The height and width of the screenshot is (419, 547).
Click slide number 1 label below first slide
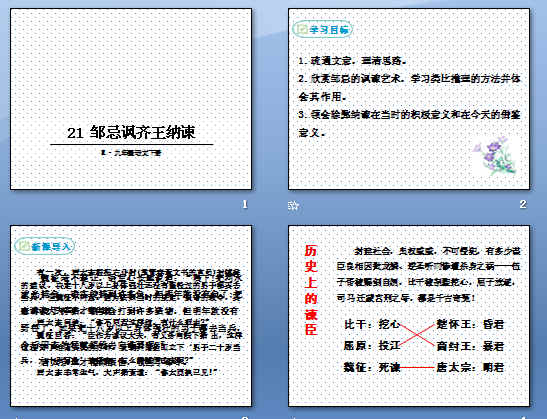click(x=245, y=204)
